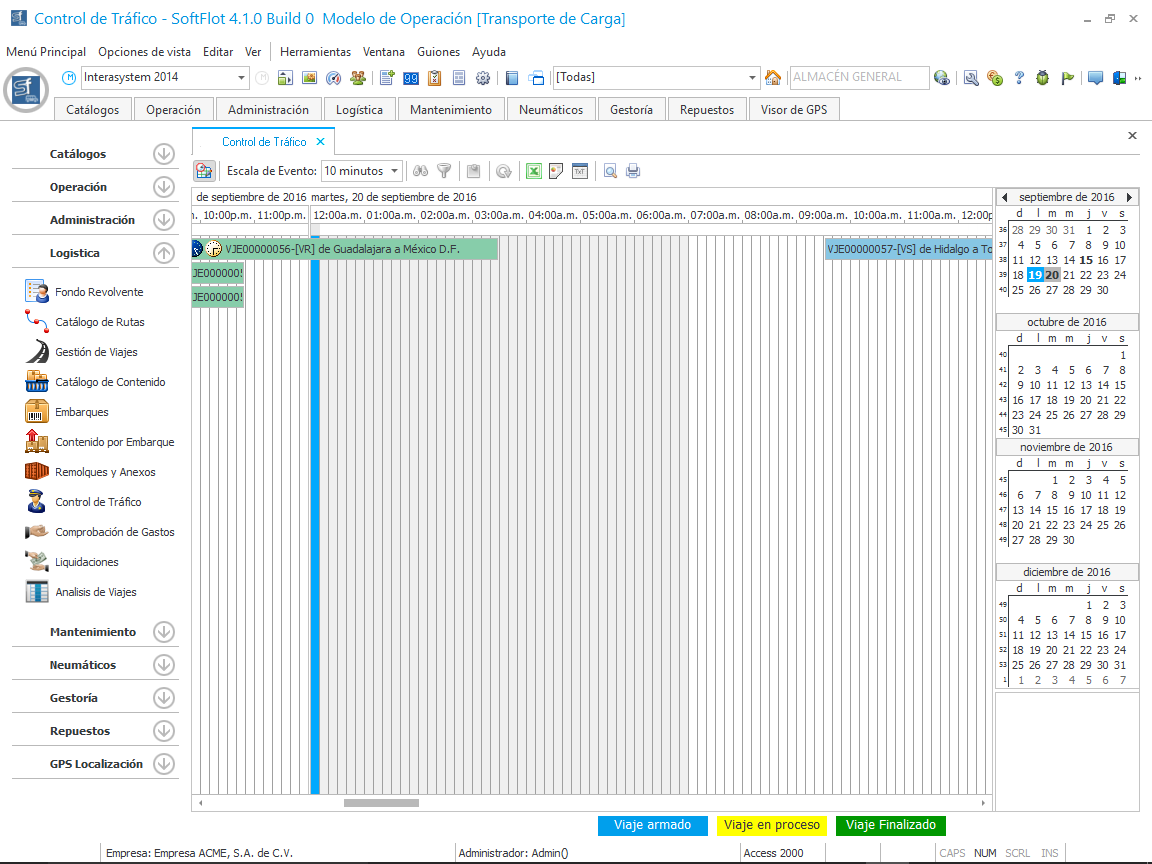Click next month arrow in calendar
Viewport: 1152px width, 864px height.
point(1130,197)
